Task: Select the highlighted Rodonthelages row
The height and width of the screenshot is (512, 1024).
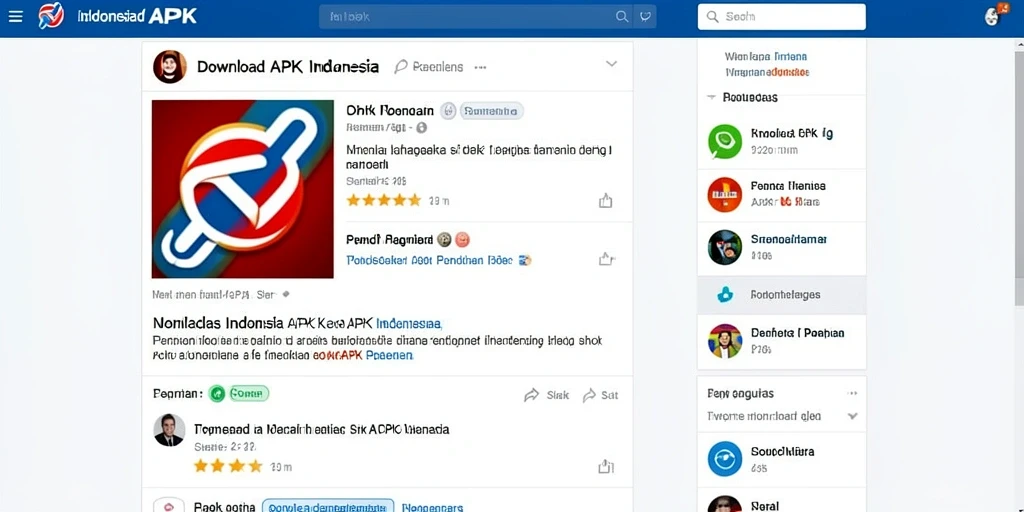Action: (x=782, y=295)
